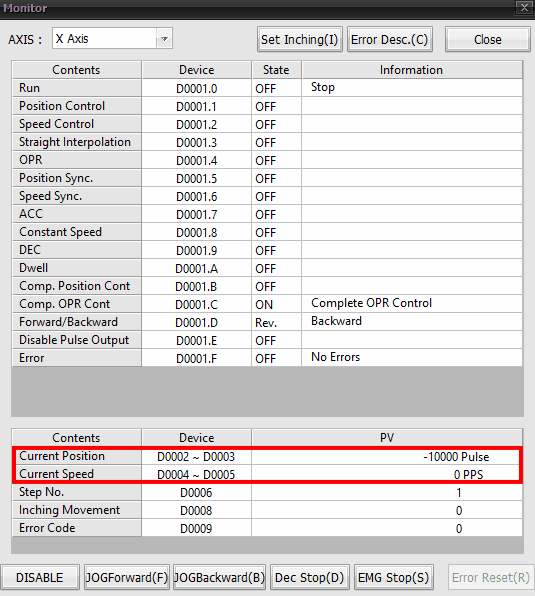Trigger EMG Stop(S)
The image size is (535, 596).
pos(393,577)
